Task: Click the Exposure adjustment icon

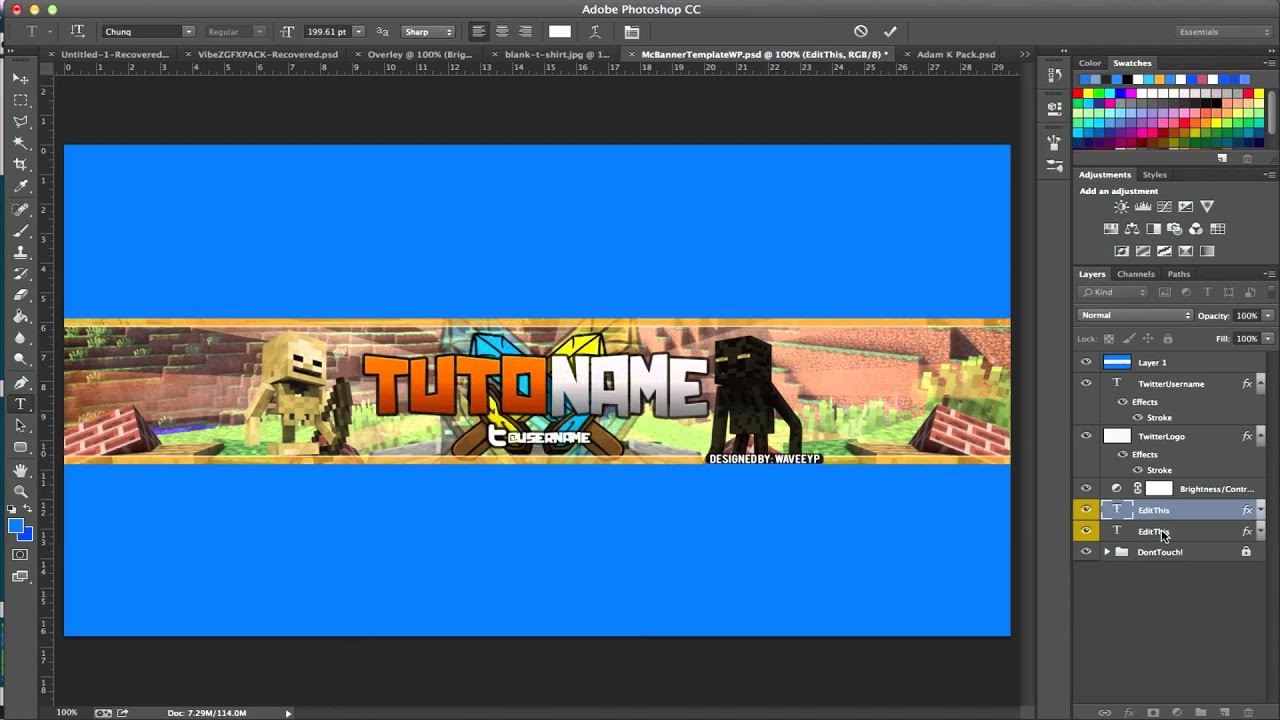Action: pyautogui.click(x=1186, y=207)
